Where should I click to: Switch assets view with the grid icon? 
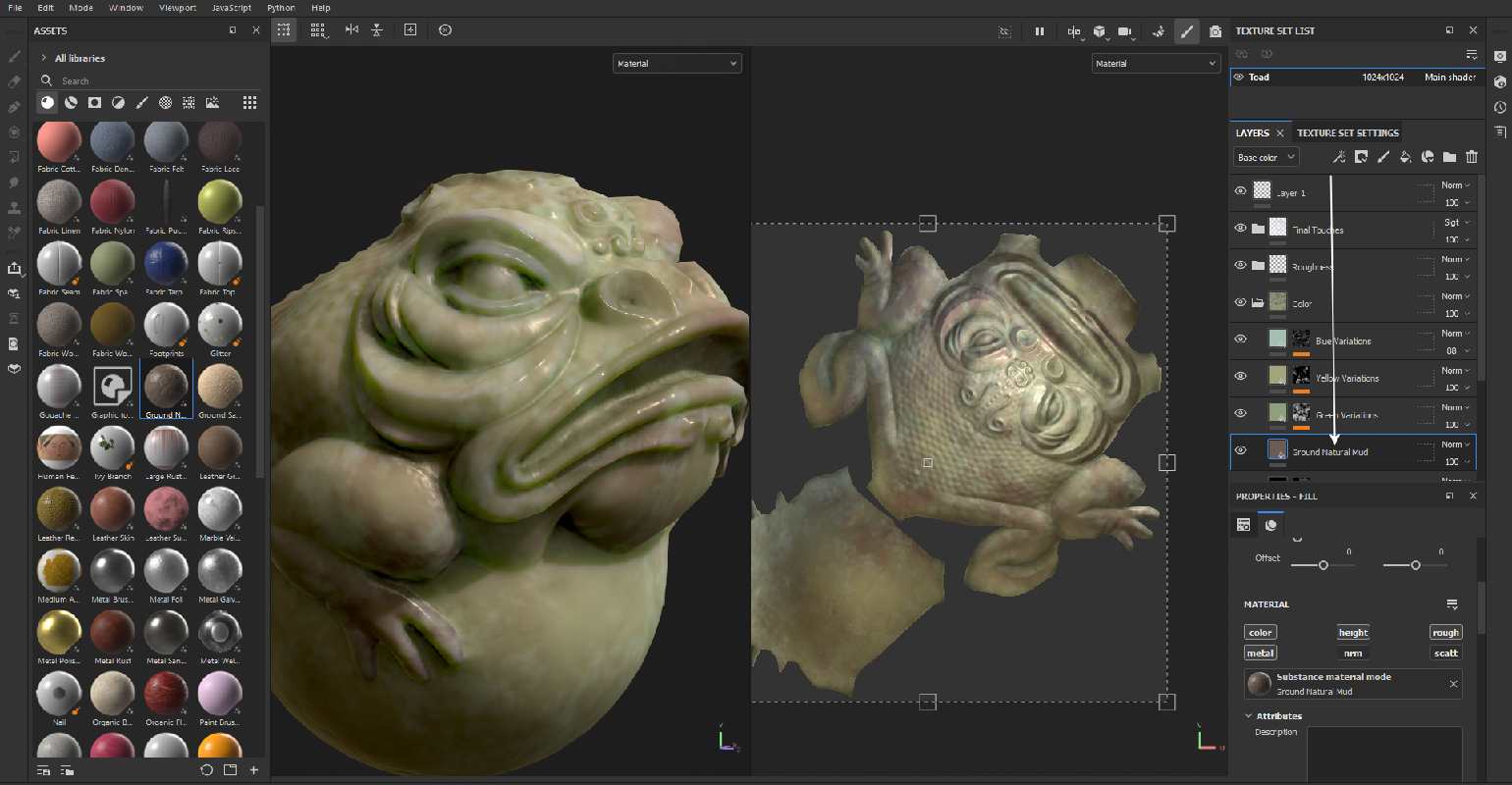[249, 102]
